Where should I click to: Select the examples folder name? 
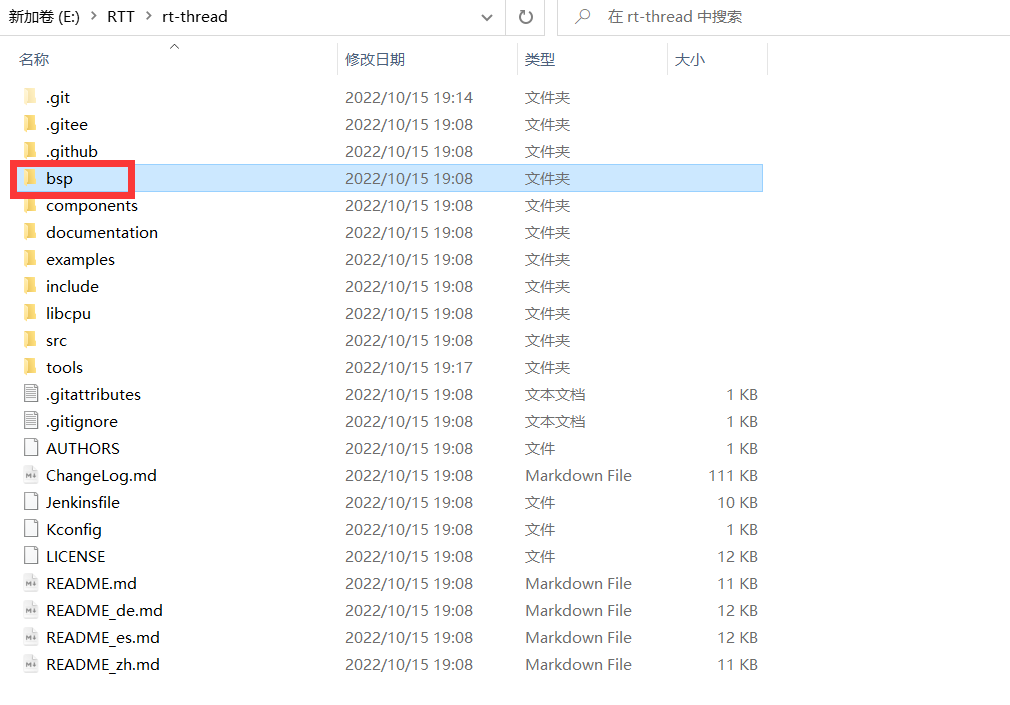pos(81,260)
